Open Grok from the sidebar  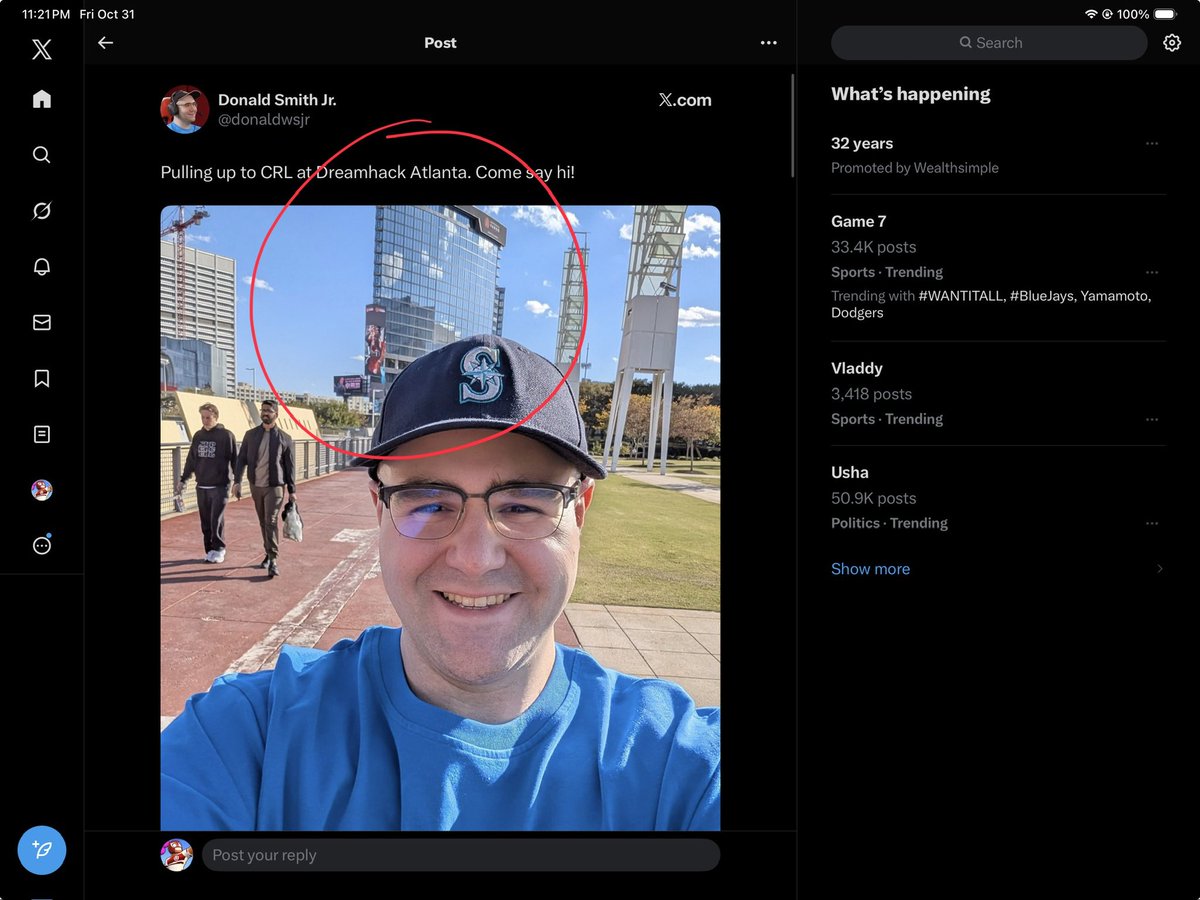pos(41,211)
